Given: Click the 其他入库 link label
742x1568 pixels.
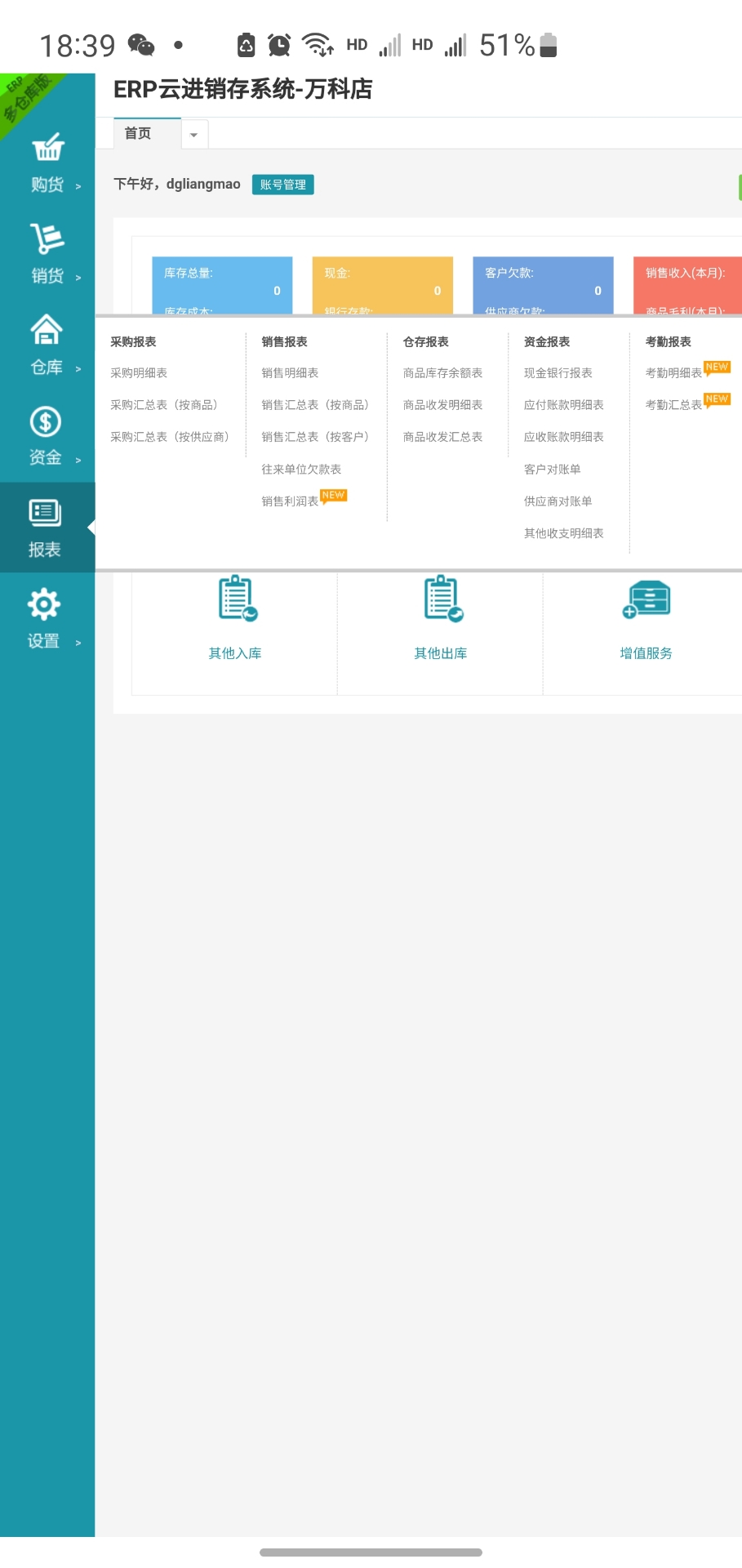Looking at the screenshot, I should pyautogui.click(x=235, y=653).
